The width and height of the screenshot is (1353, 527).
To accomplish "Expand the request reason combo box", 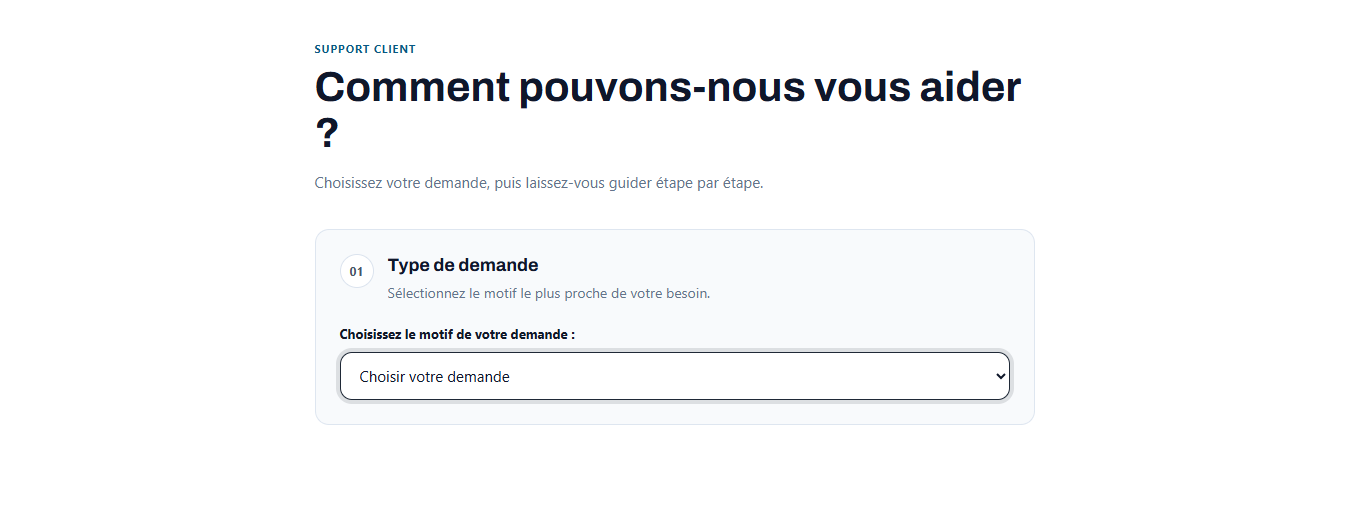I will (675, 376).
